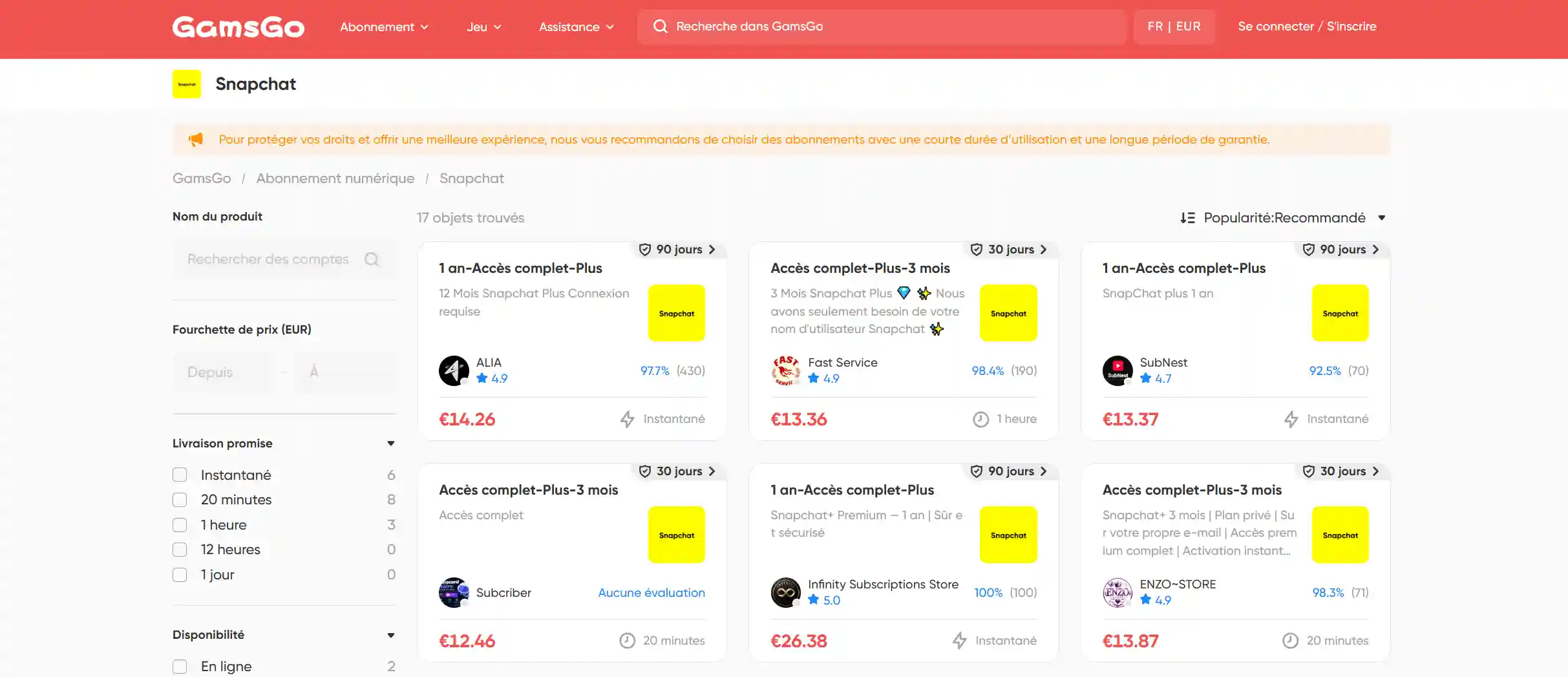Screen dimensions: 1568x677
Task: Open the Assistance dropdown menu
Action: coord(577,27)
